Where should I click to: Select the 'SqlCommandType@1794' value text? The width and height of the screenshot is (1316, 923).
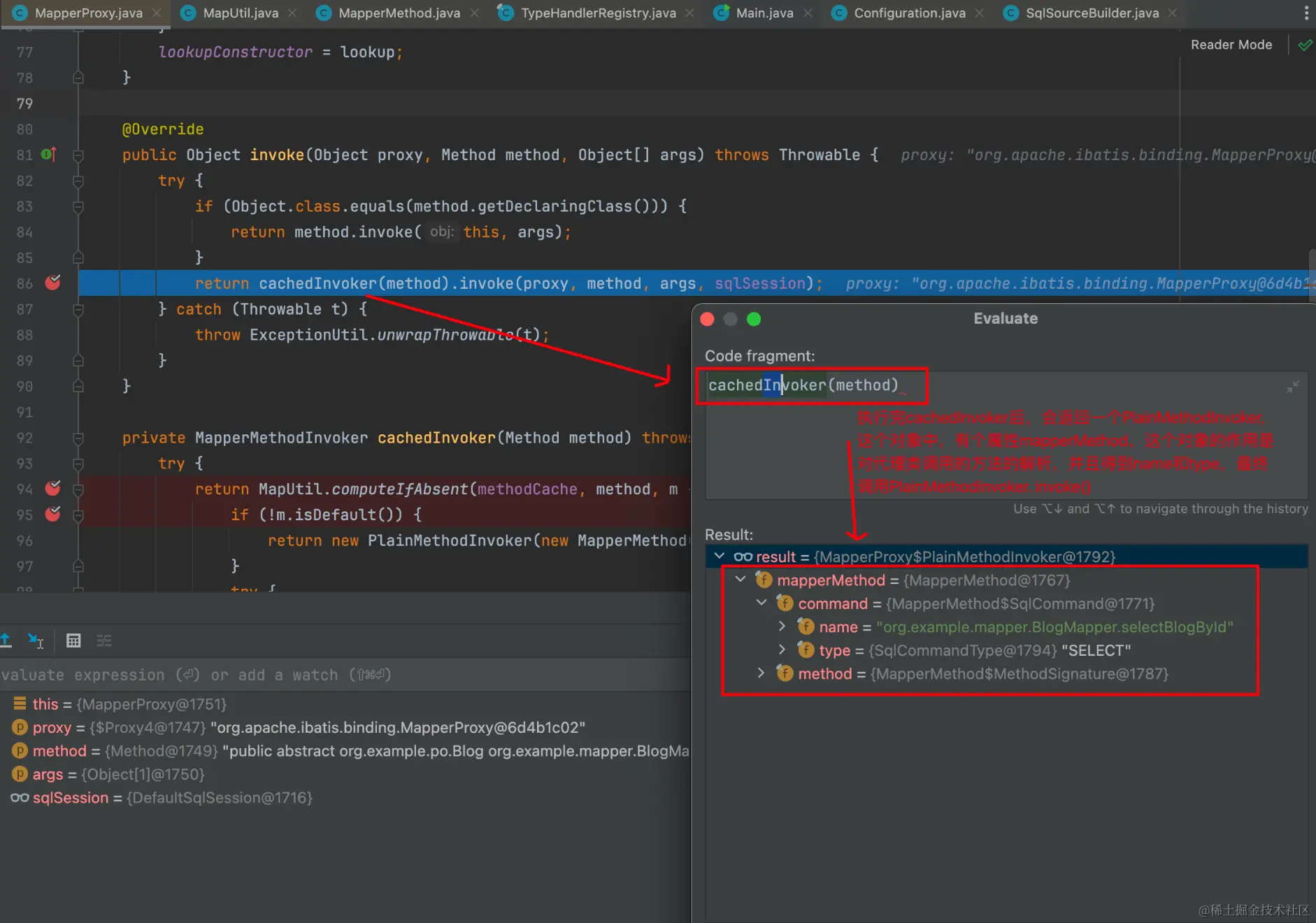pyautogui.click(x=962, y=650)
